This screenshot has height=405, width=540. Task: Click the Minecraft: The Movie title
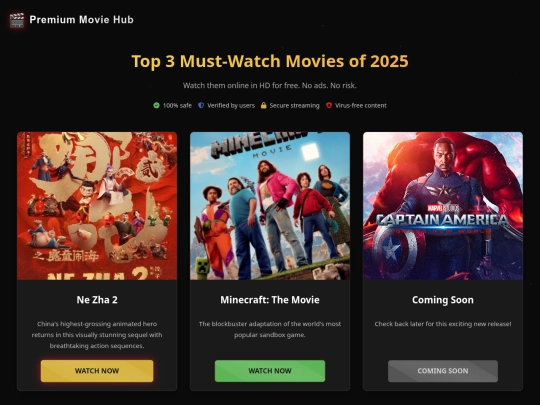click(x=270, y=300)
